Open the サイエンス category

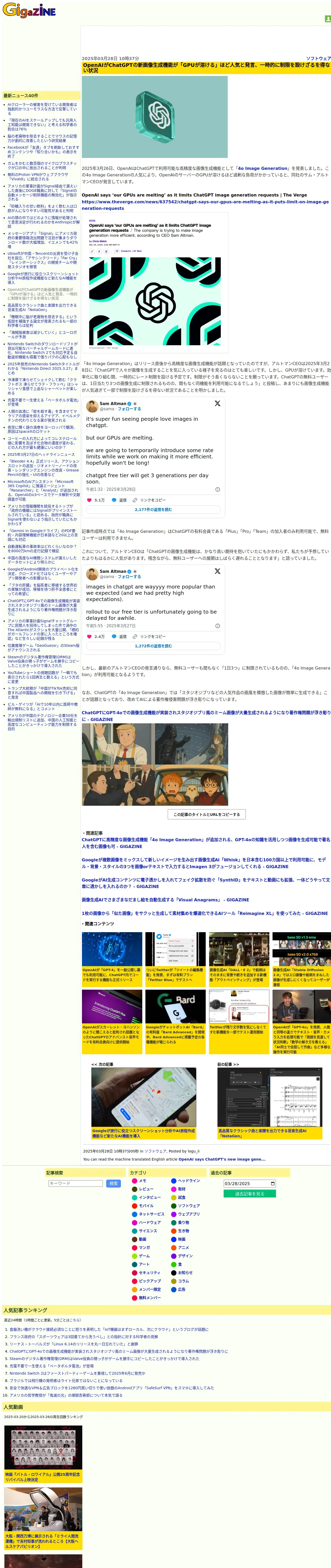pos(148,1231)
